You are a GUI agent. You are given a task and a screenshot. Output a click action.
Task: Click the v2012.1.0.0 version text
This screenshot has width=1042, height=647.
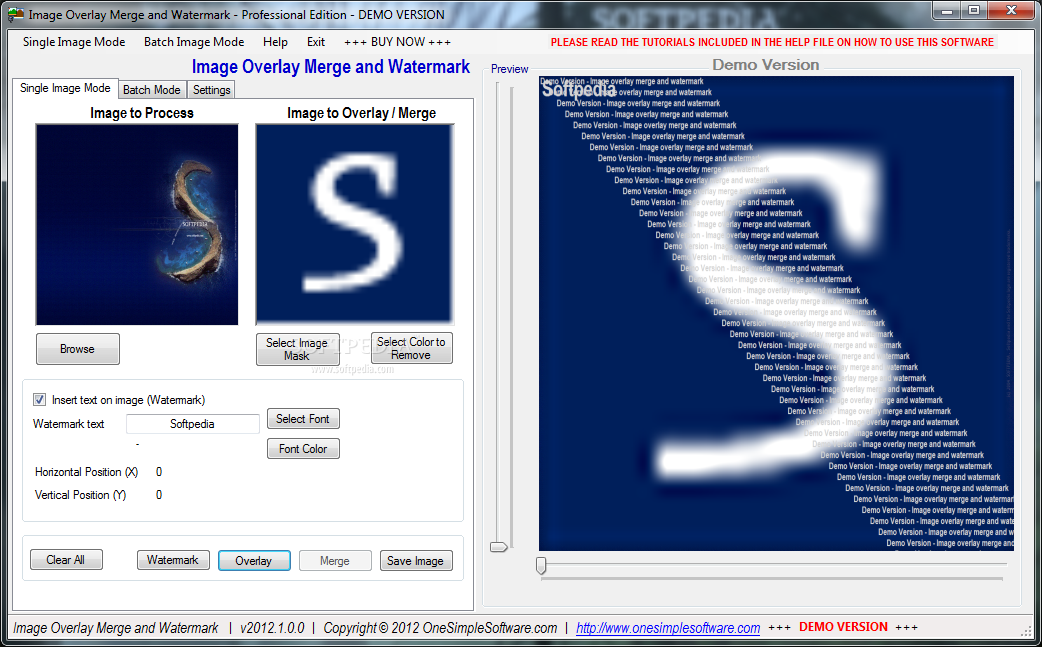coord(272,628)
